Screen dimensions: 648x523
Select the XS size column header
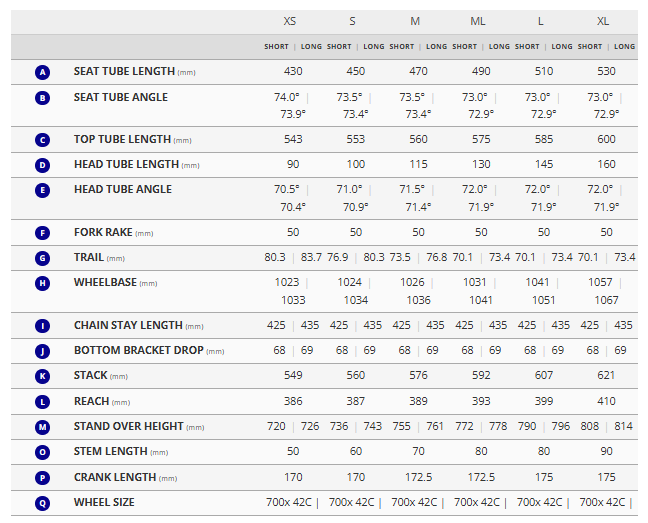pyautogui.click(x=290, y=21)
